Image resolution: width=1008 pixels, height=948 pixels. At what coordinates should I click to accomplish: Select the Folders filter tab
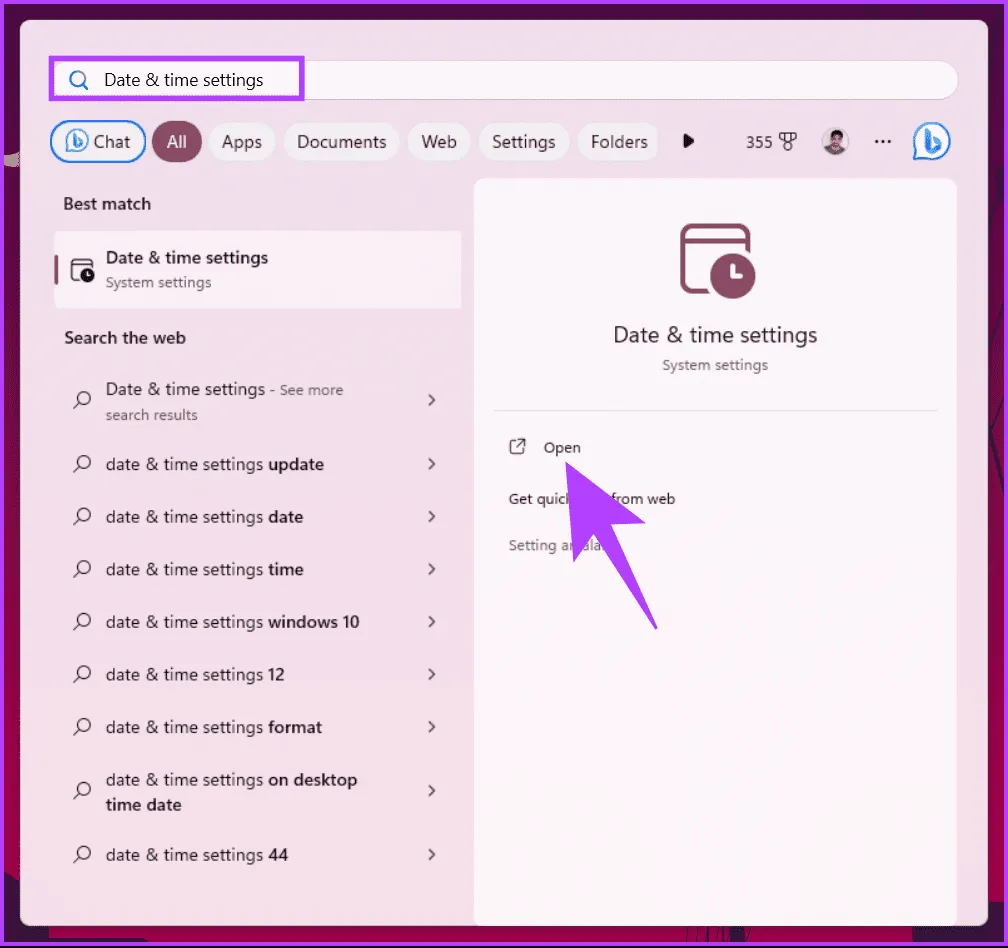click(619, 142)
